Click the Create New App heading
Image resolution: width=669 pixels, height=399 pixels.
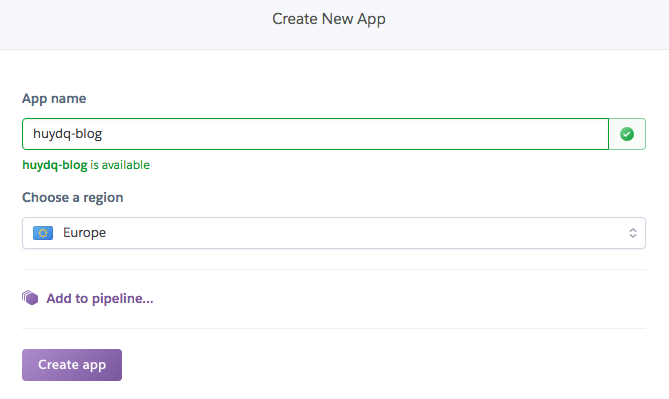pyautogui.click(x=329, y=19)
